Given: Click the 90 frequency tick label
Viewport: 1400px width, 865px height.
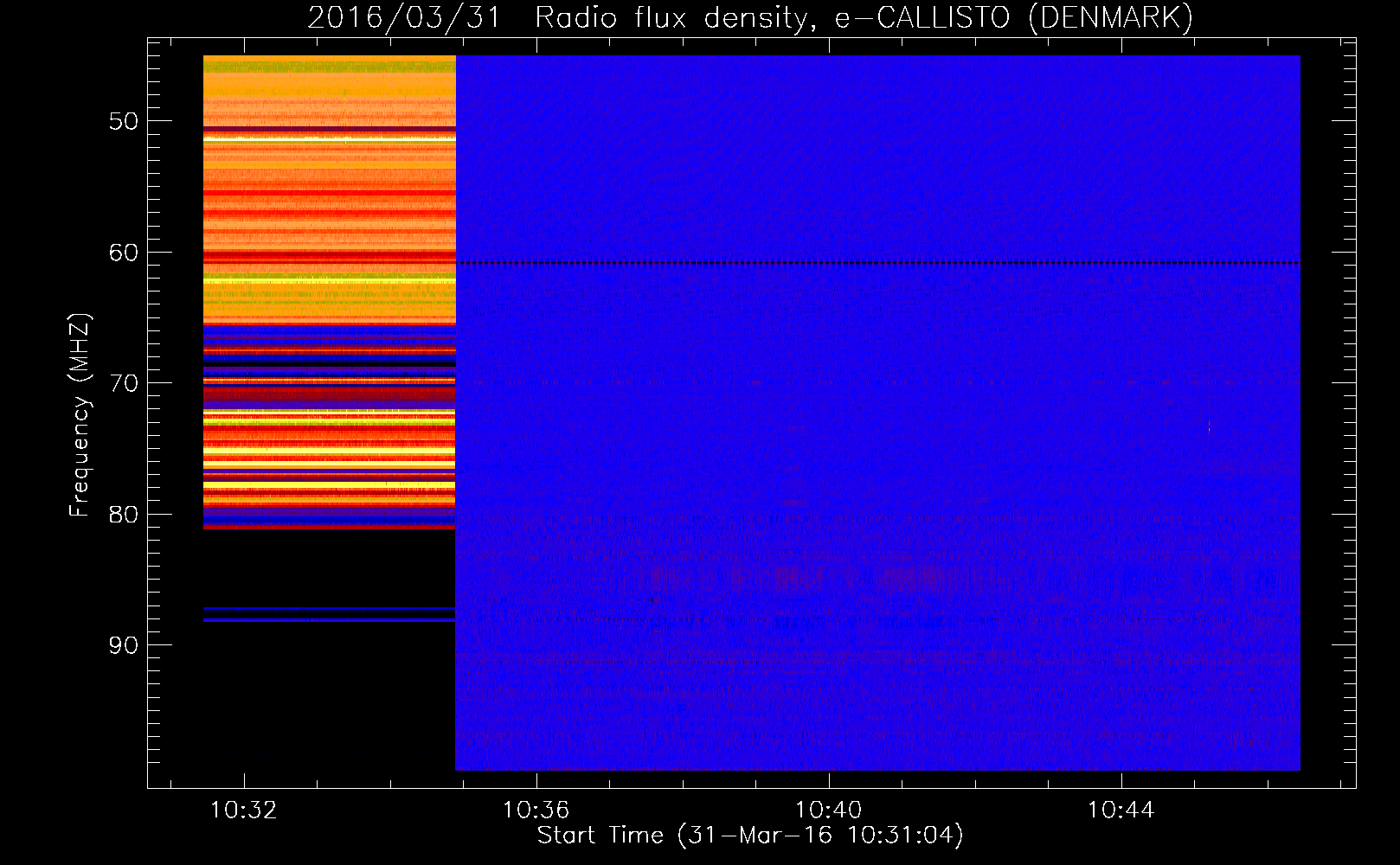Looking at the screenshot, I should [x=124, y=645].
